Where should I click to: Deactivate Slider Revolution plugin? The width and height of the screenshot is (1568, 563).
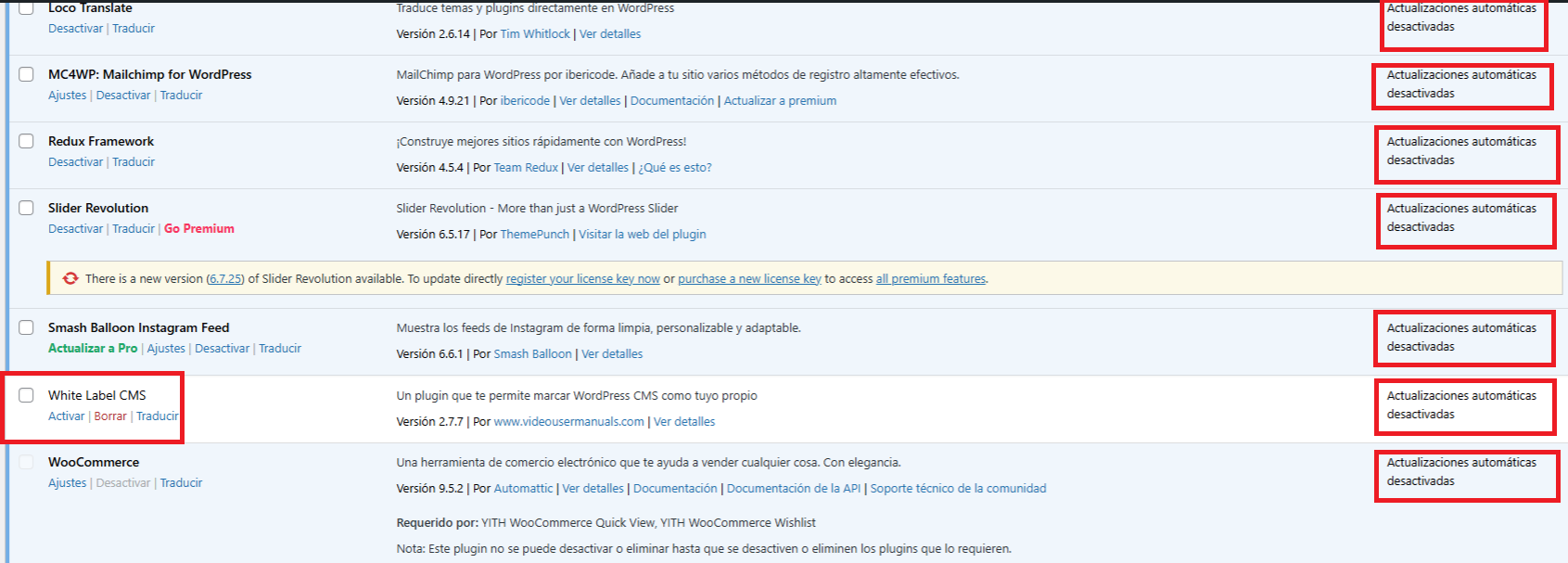(75, 229)
